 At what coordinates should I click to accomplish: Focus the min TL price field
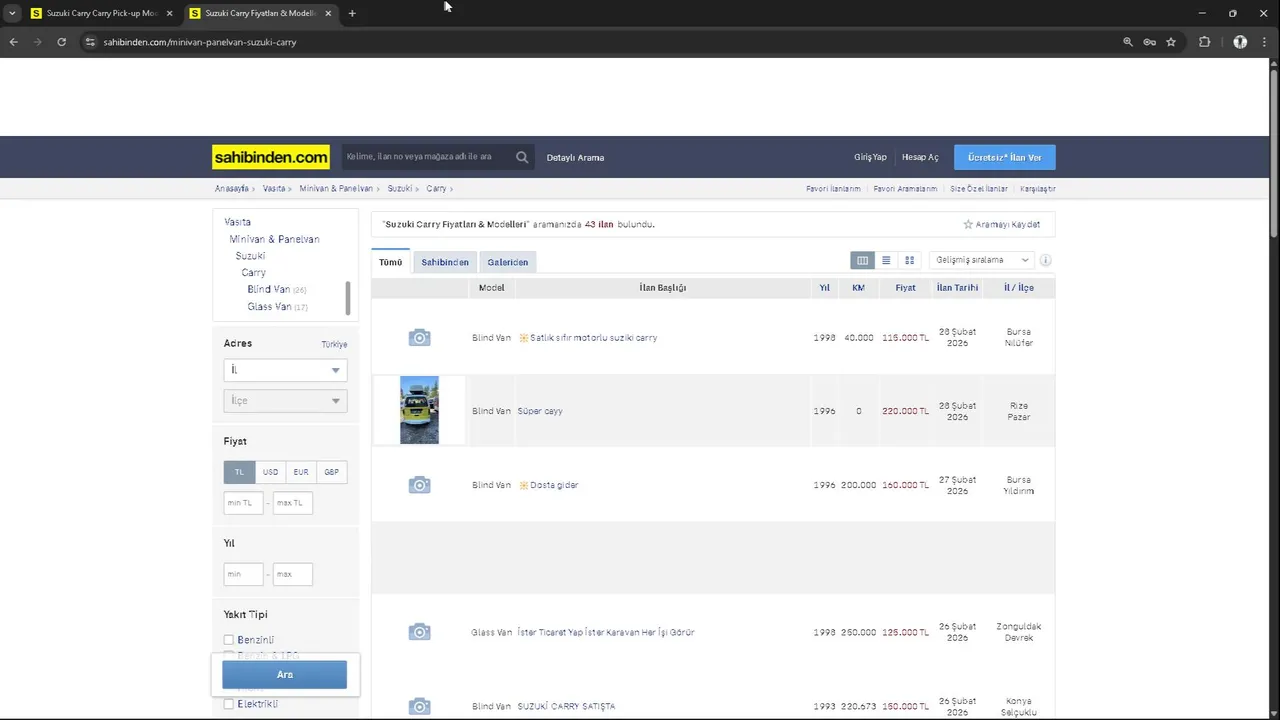(x=243, y=503)
